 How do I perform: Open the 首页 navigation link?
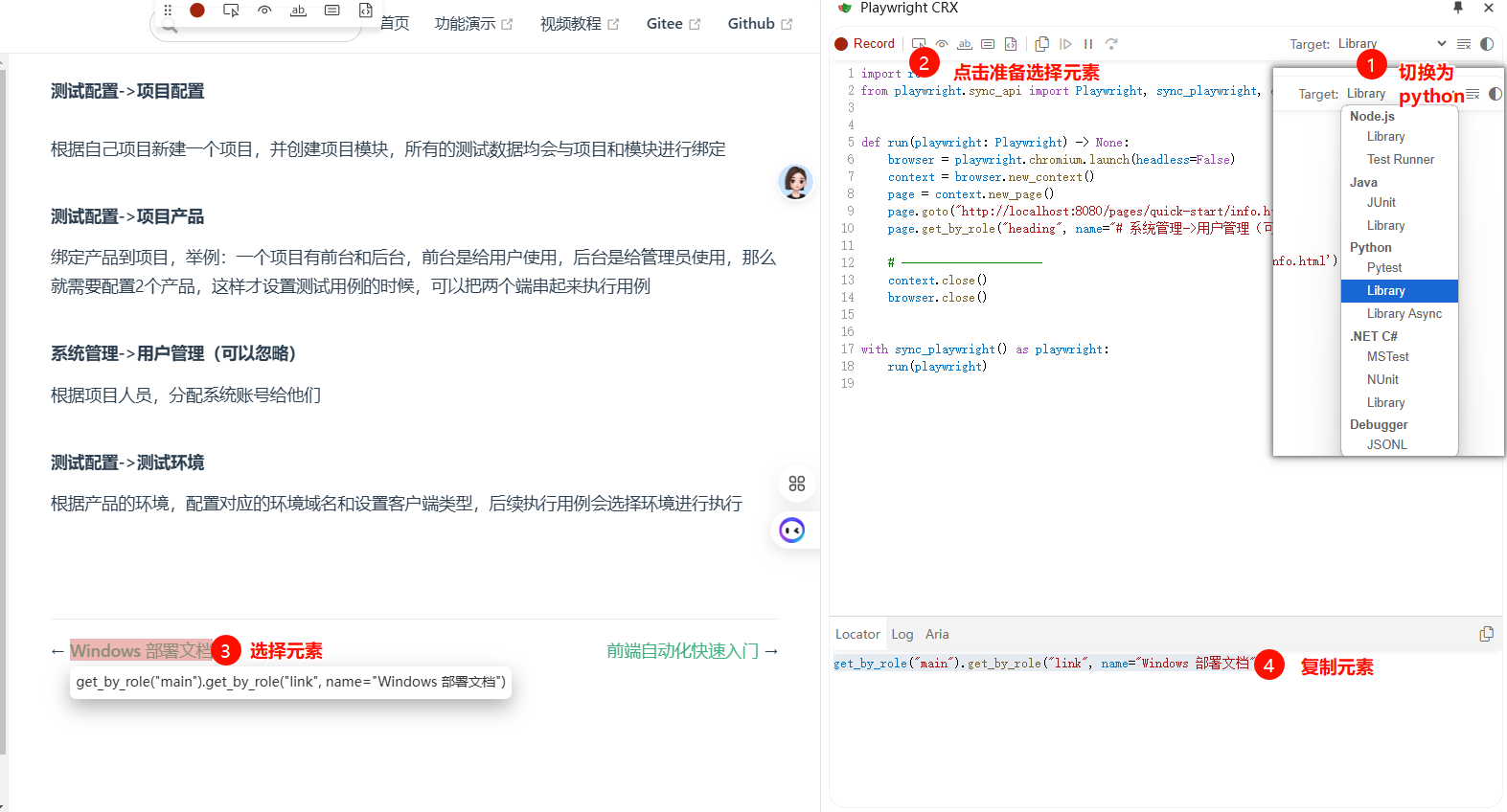(395, 23)
